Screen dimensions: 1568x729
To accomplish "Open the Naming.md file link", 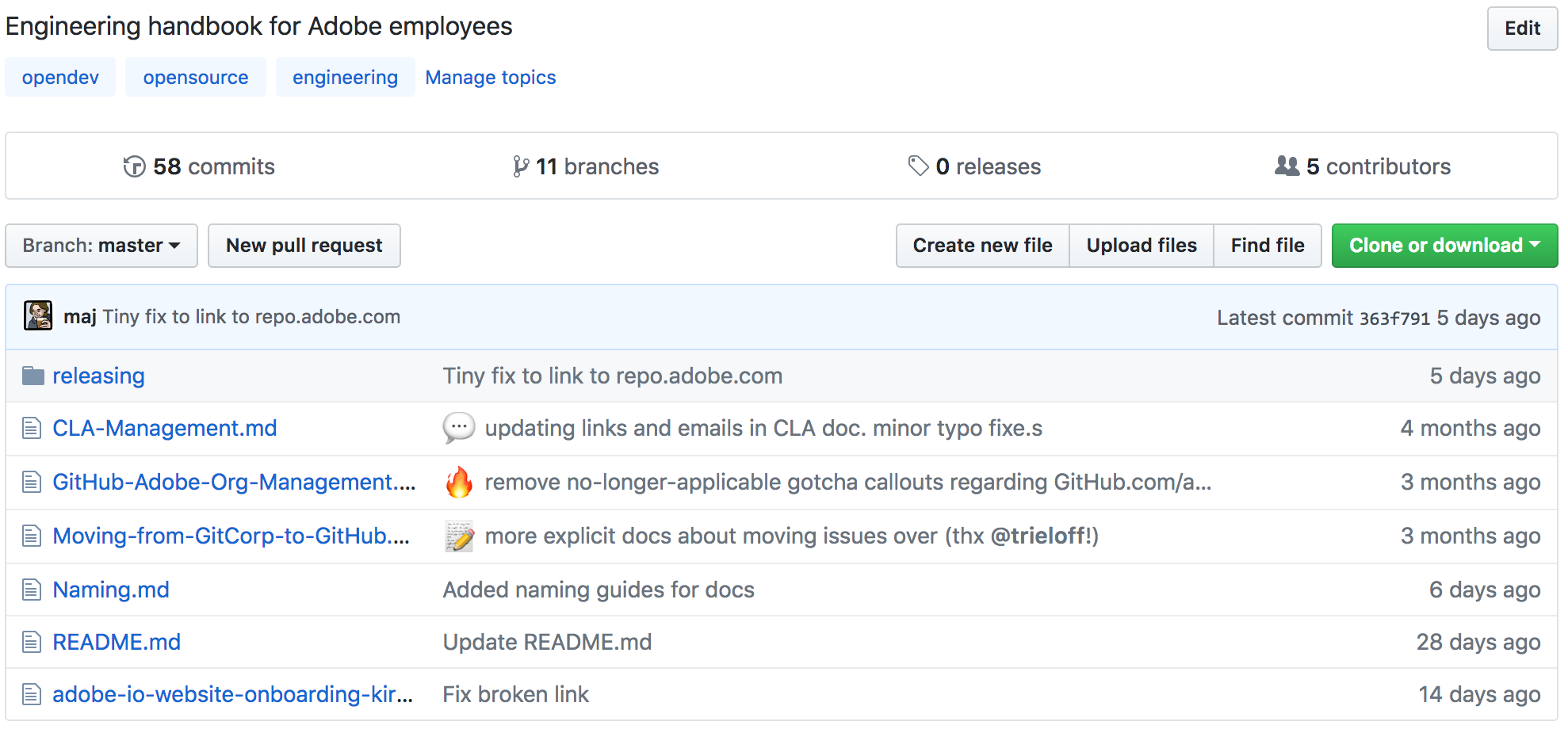I will pyautogui.click(x=111, y=590).
